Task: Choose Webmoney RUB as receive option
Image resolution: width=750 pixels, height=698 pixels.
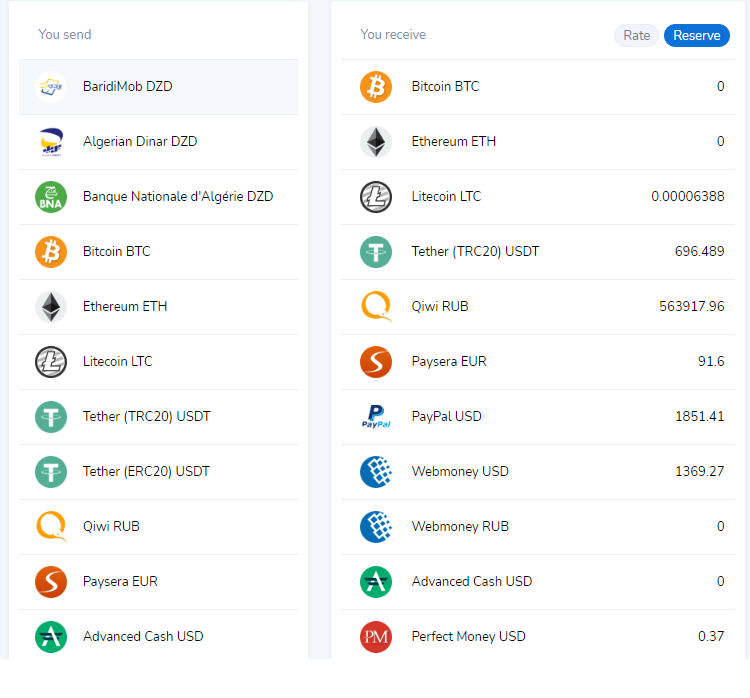Action: tap(460, 527)
